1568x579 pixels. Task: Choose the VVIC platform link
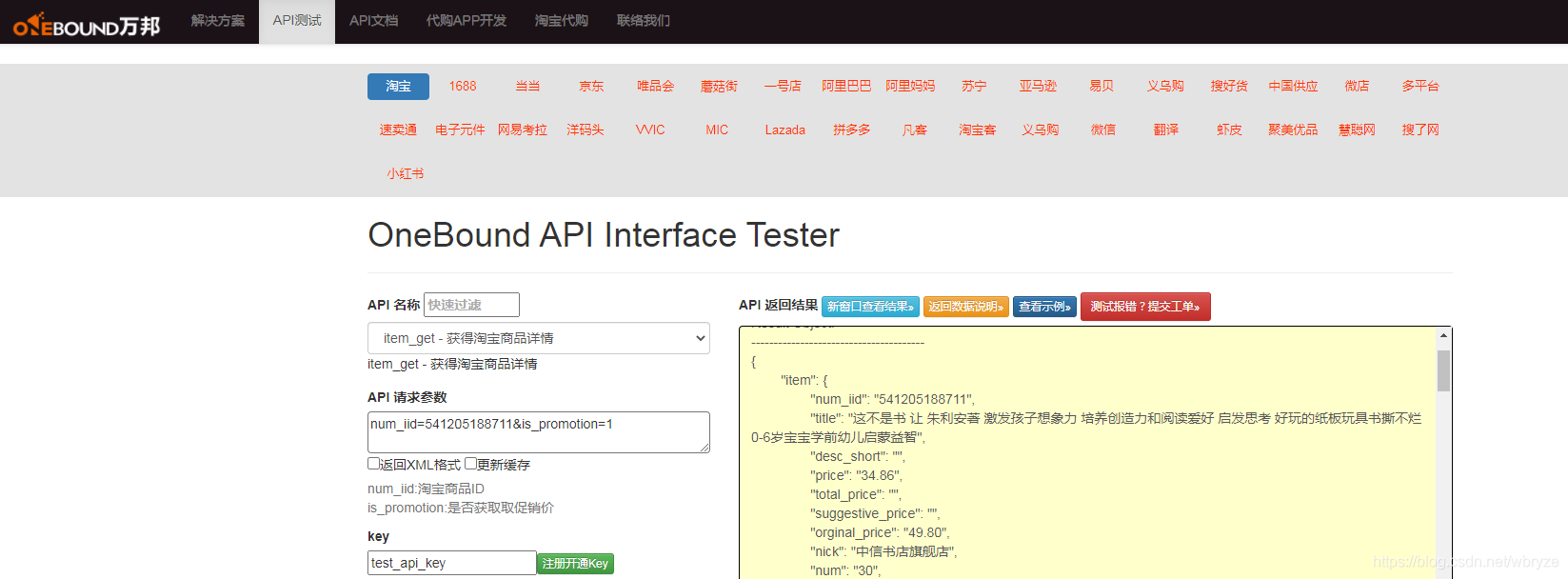650,130
